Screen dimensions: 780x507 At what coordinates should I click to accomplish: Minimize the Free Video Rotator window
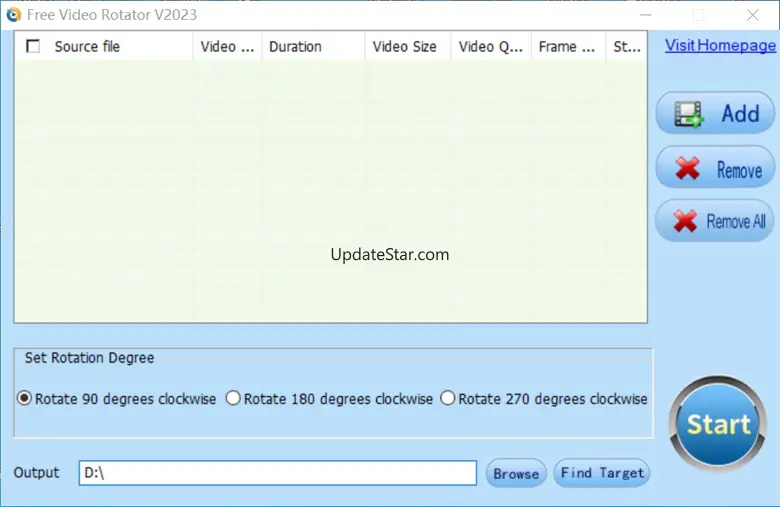click(x=646, y=15)
